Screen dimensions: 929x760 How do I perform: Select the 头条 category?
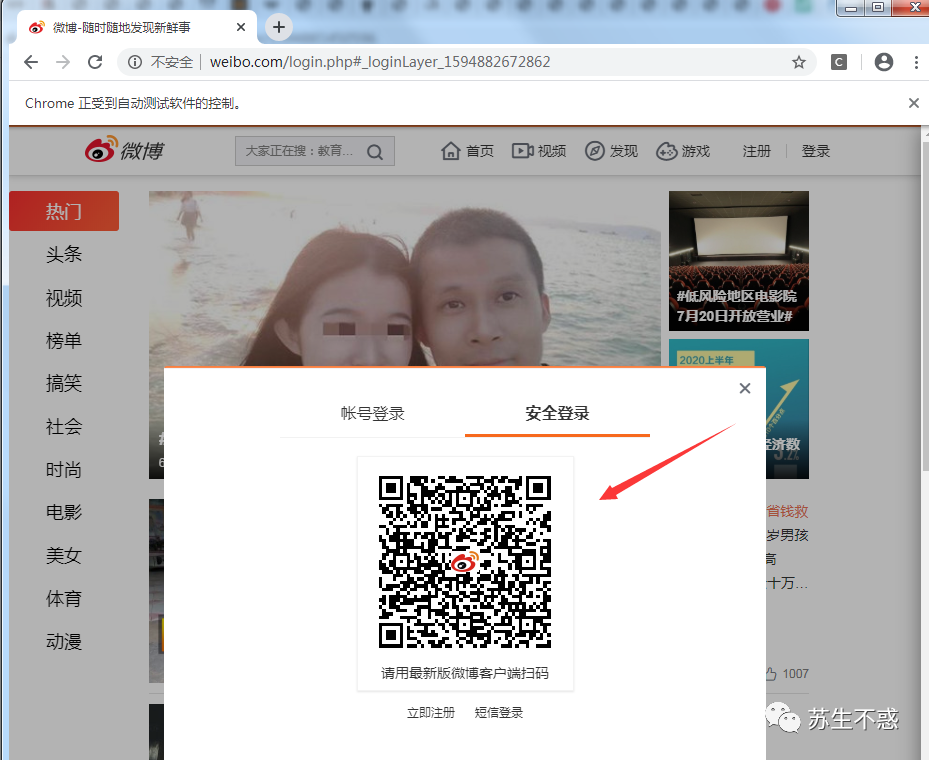click(x=64, y=254)
